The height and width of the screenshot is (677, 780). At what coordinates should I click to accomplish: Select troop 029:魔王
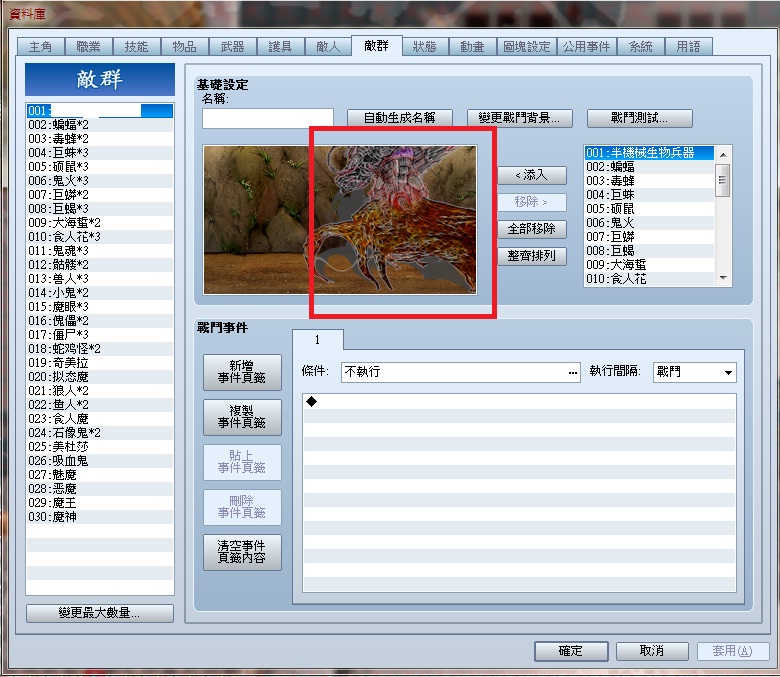[100, 503]
